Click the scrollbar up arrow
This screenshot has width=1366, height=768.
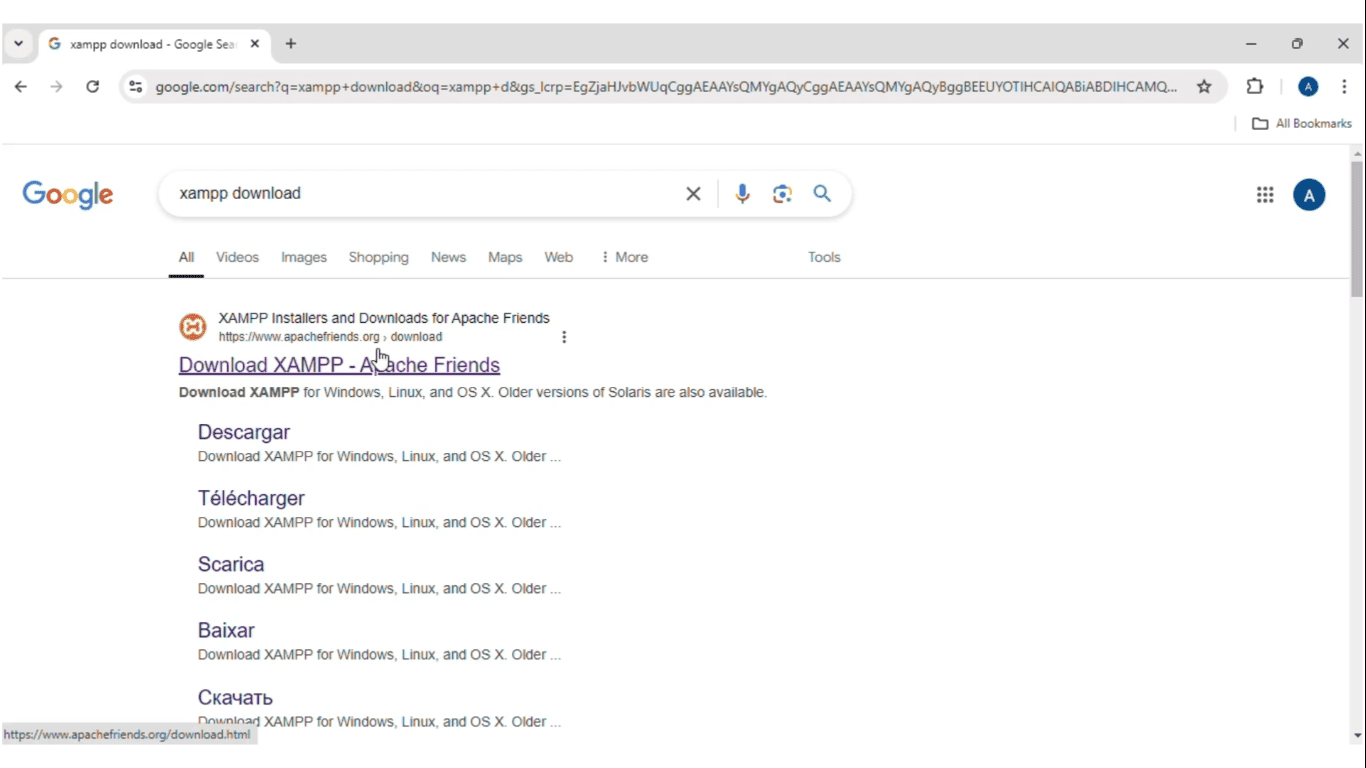point(1357,153)
